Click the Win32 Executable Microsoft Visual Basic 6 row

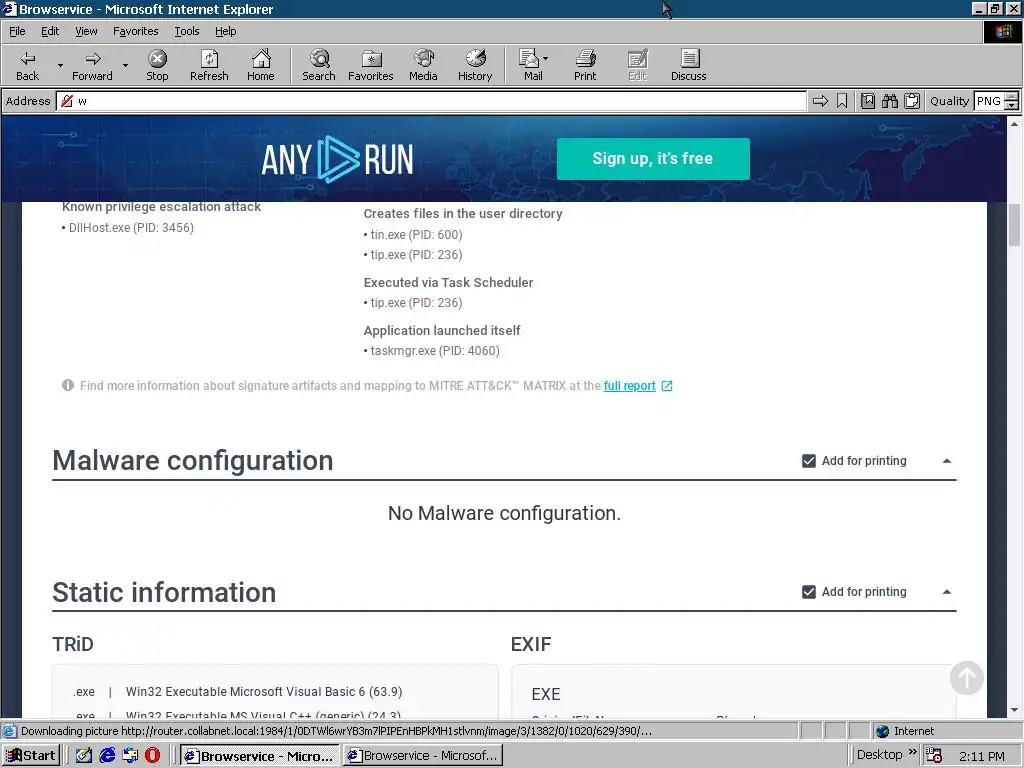click(x=238, y=692)
